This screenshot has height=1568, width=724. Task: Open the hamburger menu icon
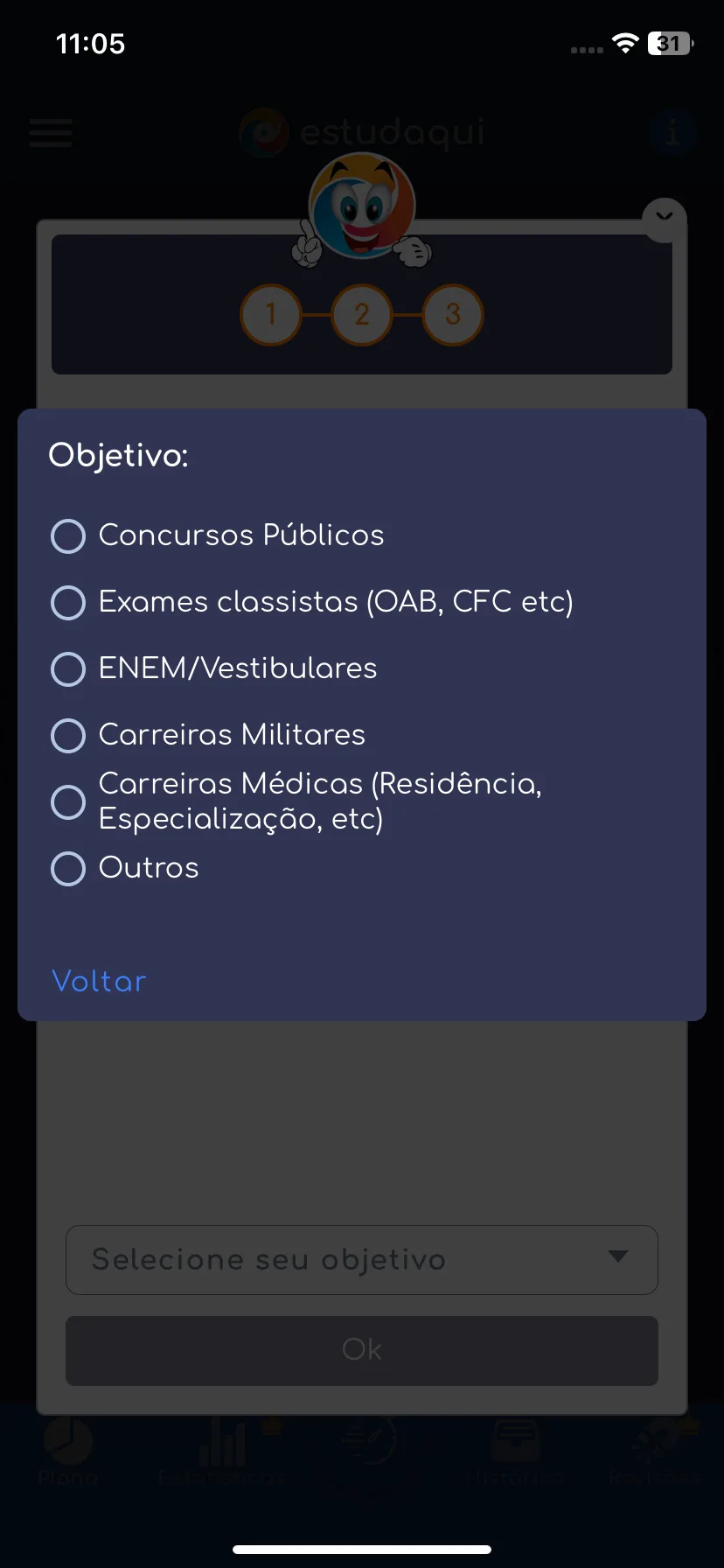pos(51,133)
